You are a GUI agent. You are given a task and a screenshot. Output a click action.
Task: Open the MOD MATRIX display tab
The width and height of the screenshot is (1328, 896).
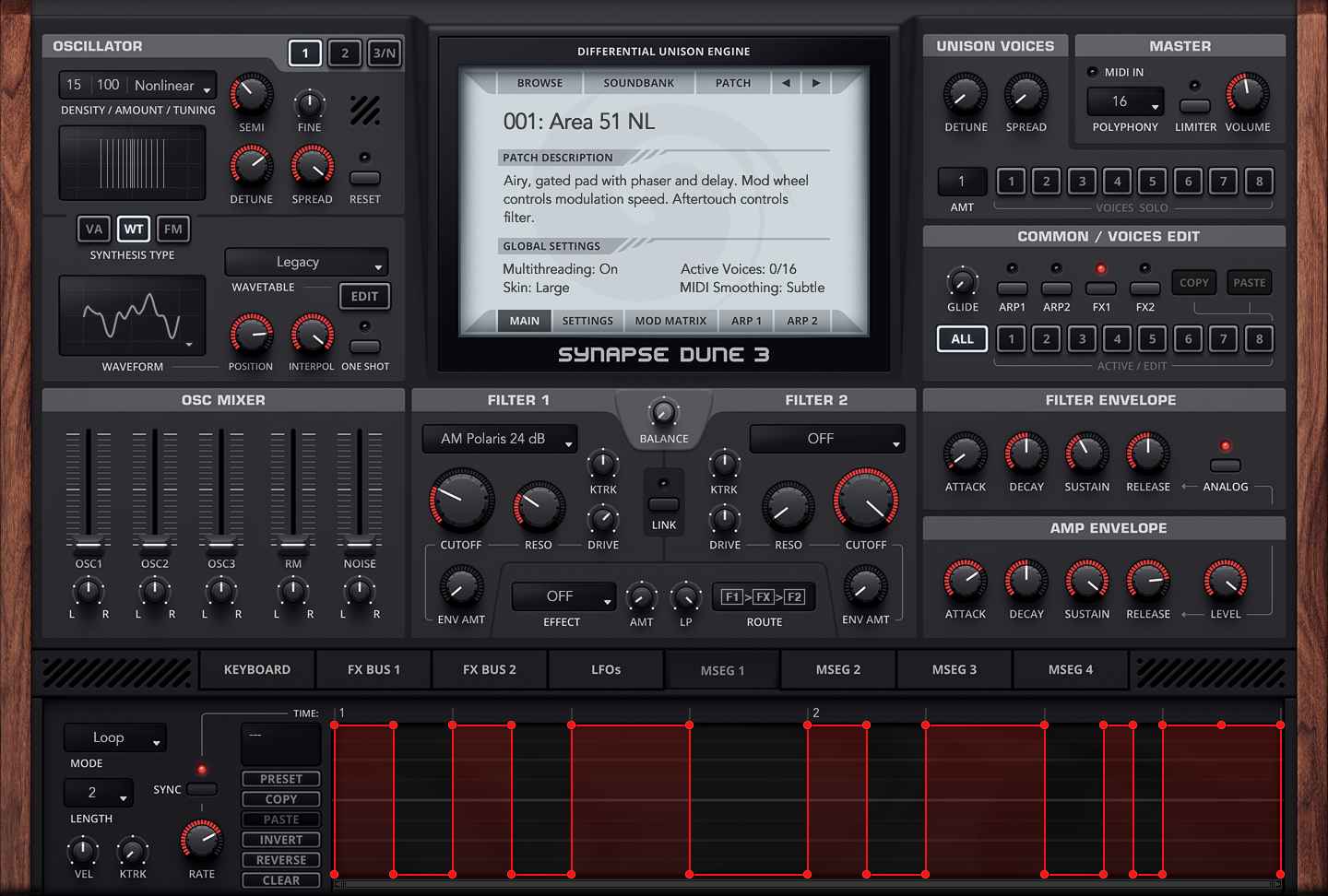(x=670, y=321)
